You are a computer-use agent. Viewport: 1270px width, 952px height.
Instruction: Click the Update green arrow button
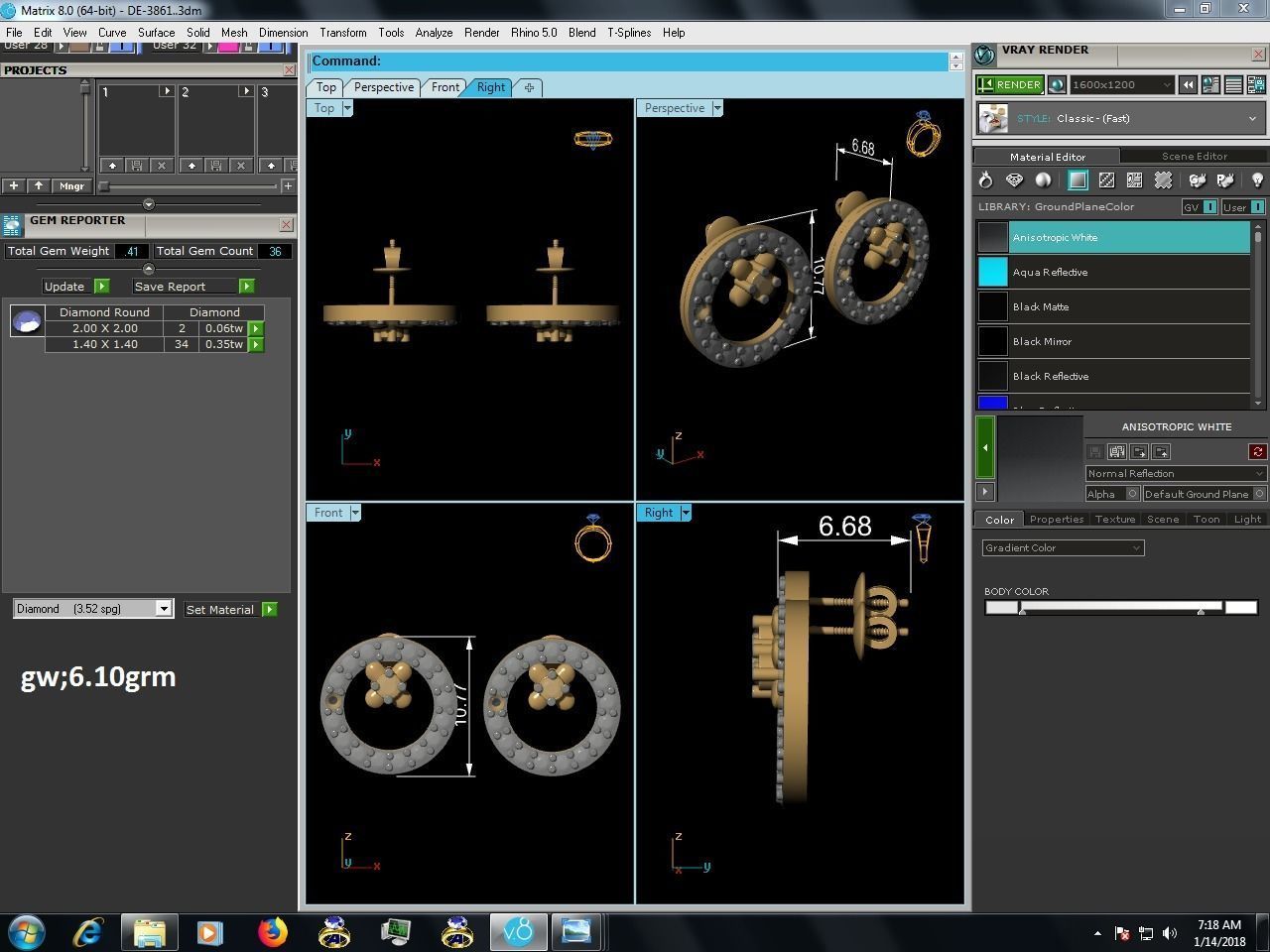click(x=101, y=287)
